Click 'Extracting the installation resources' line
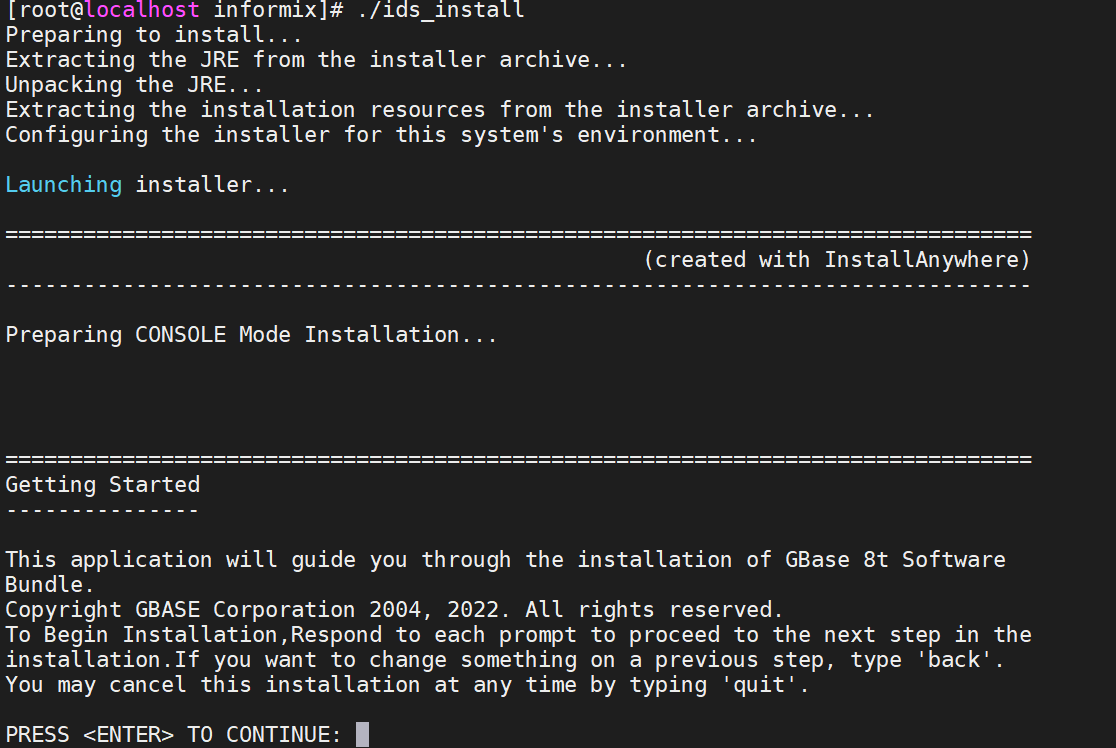This screenshot has height=748, width=1116. [440, 110]
